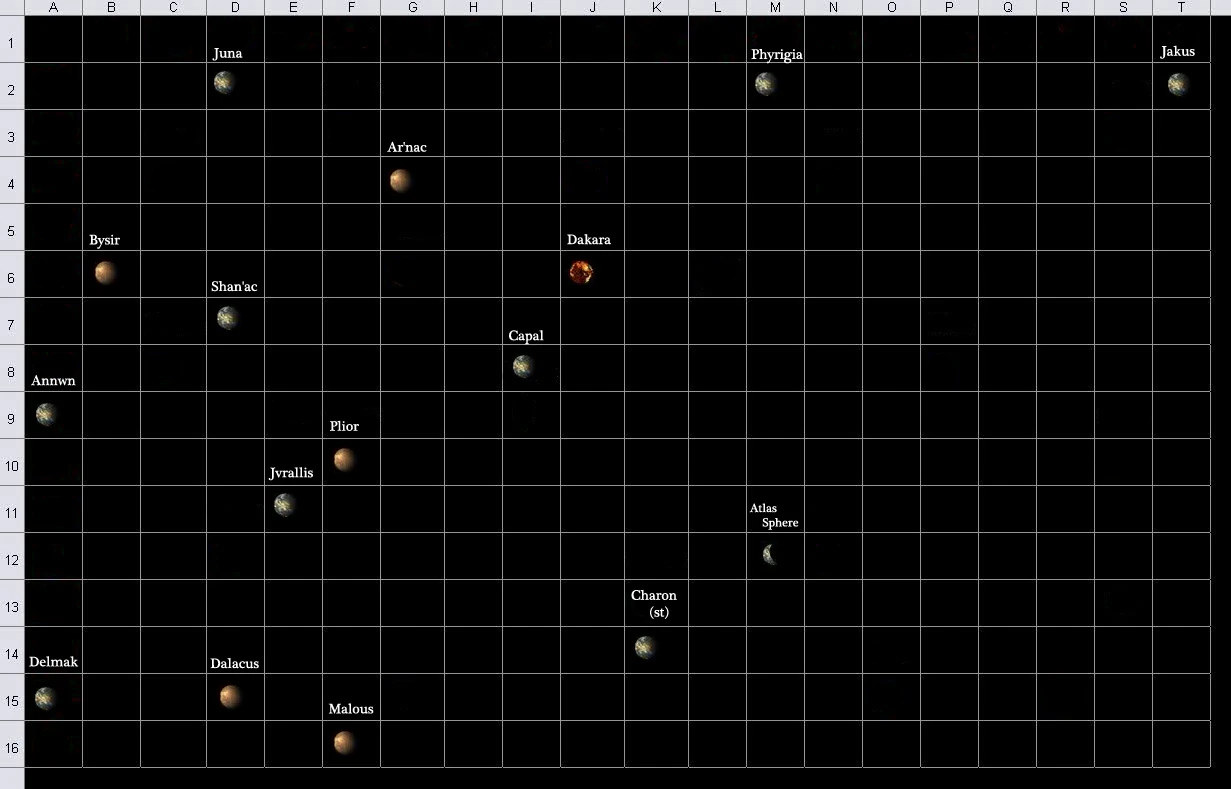Select column header T
Image resolution: width=1231 pixels, height=789 pixels.
click(x=1181, y=8)
